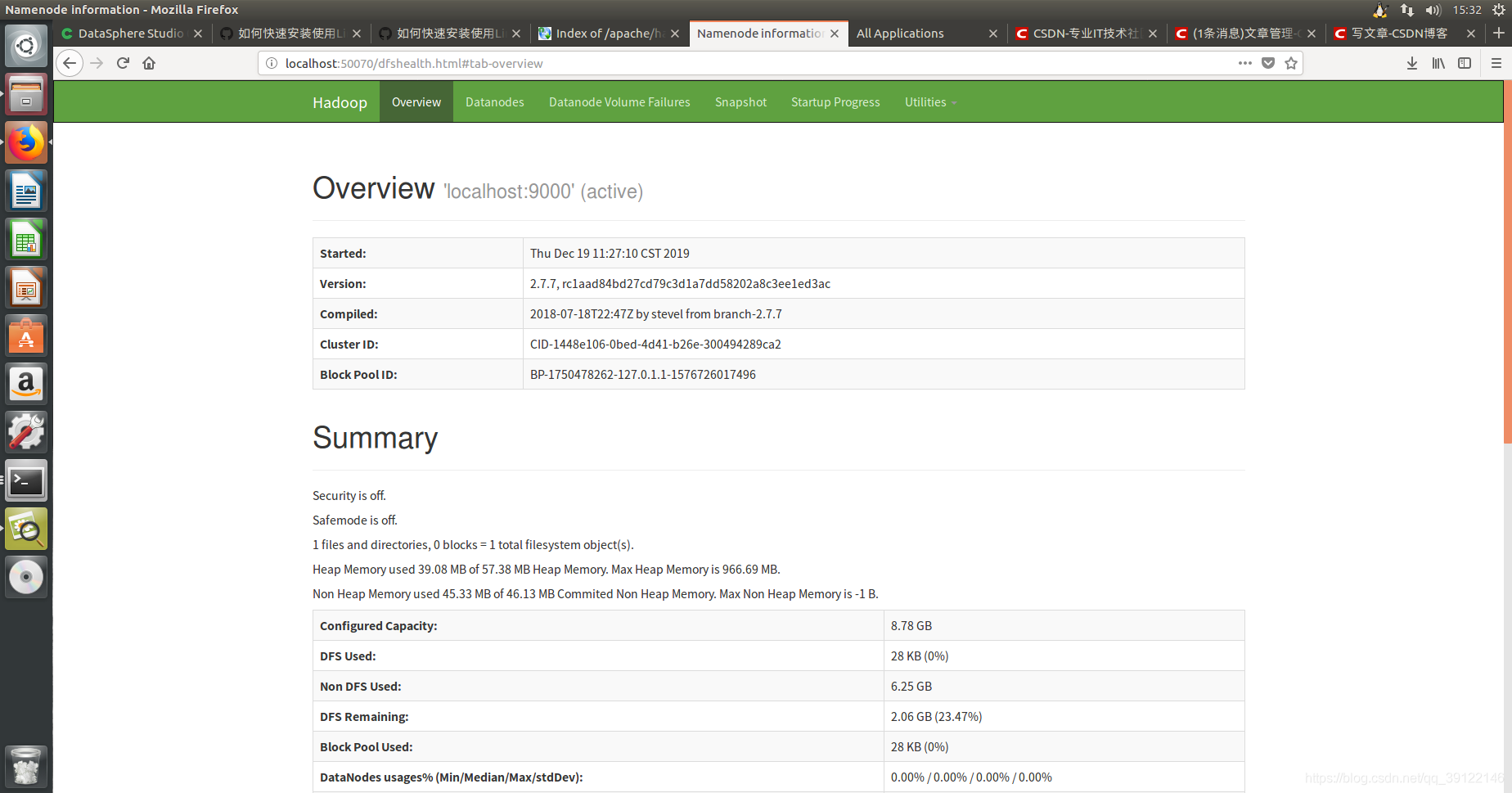Open system power gear in top panel
Screen dimensions: 1512x793
[x=1499, y=10]
